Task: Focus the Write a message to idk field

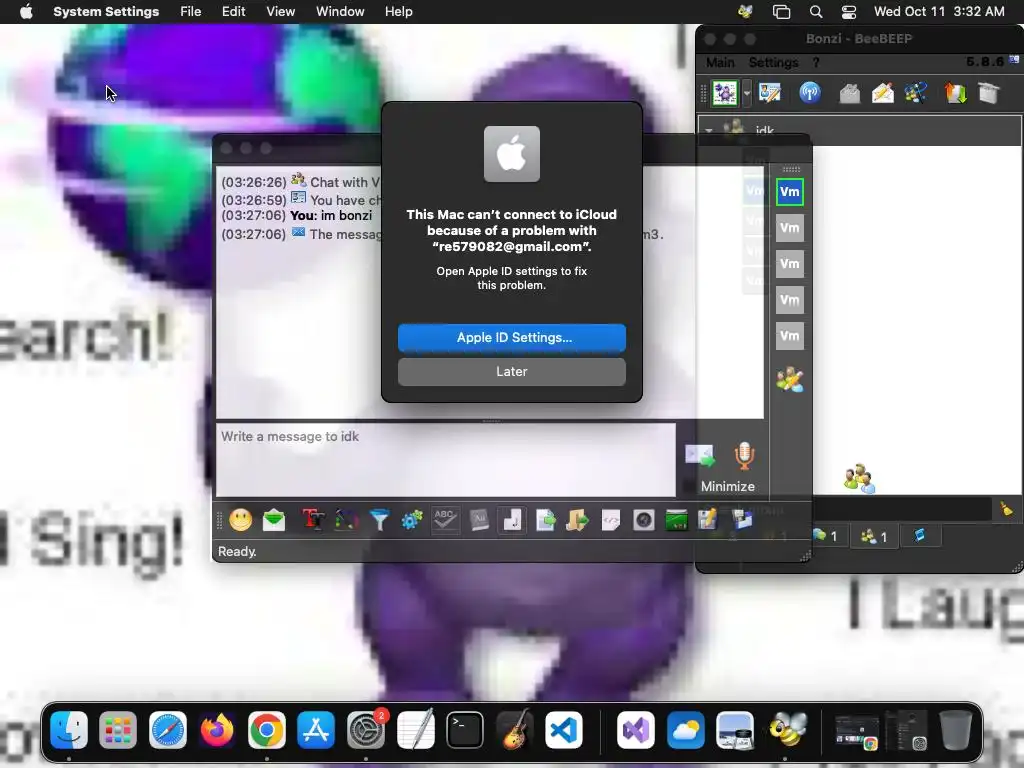Action: (x=446, y=460)
